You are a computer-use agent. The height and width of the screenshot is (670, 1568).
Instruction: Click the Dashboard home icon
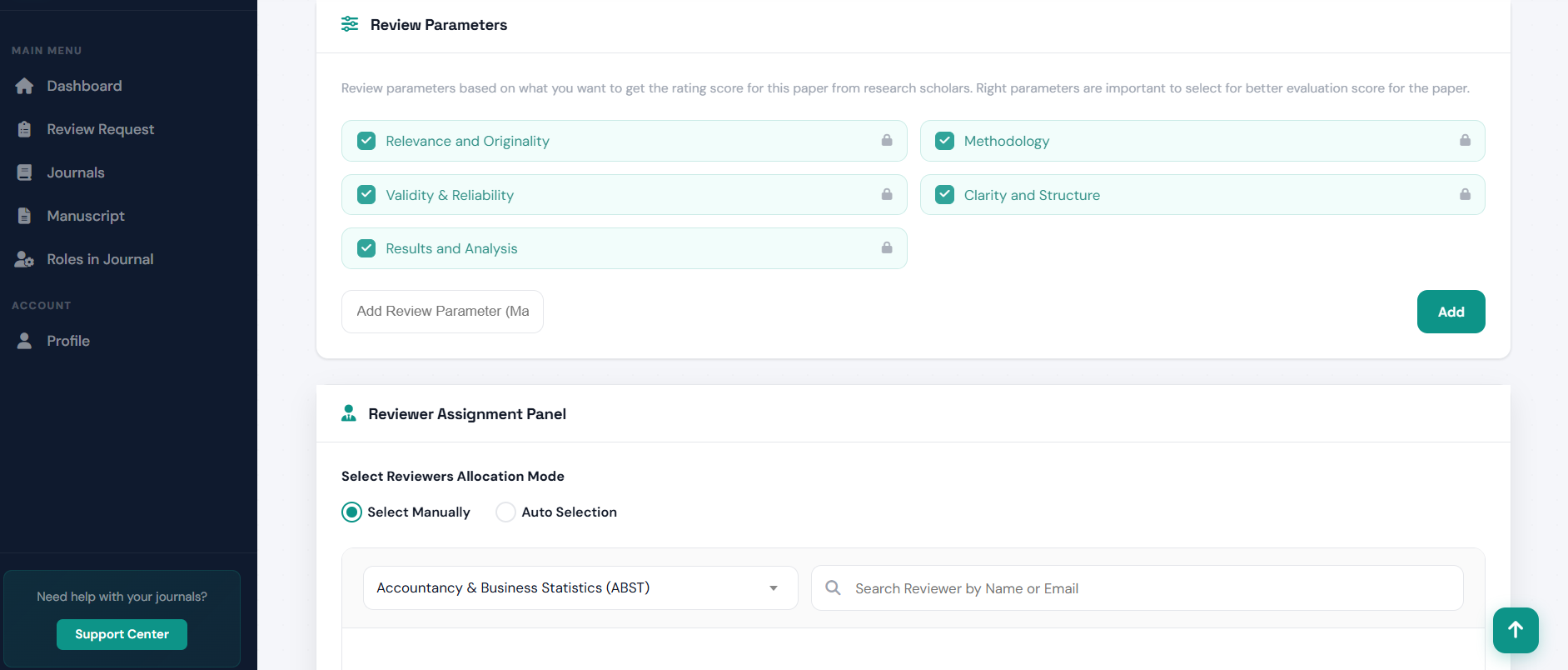[24, 86]
